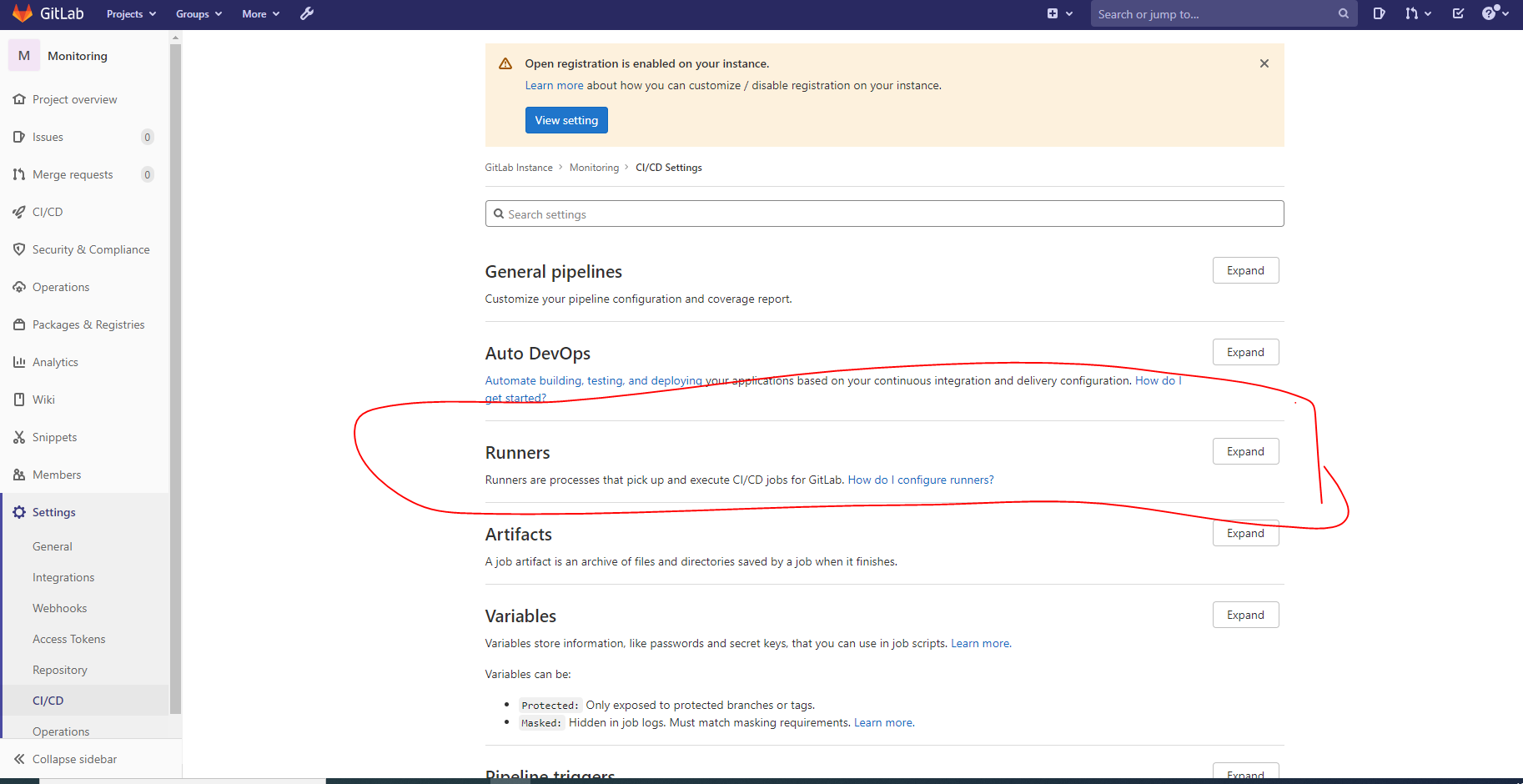The height and width of the screenshot is (784, 1523).
Task: Open the admin area wrench icon
Action: (x=307, y=13)
